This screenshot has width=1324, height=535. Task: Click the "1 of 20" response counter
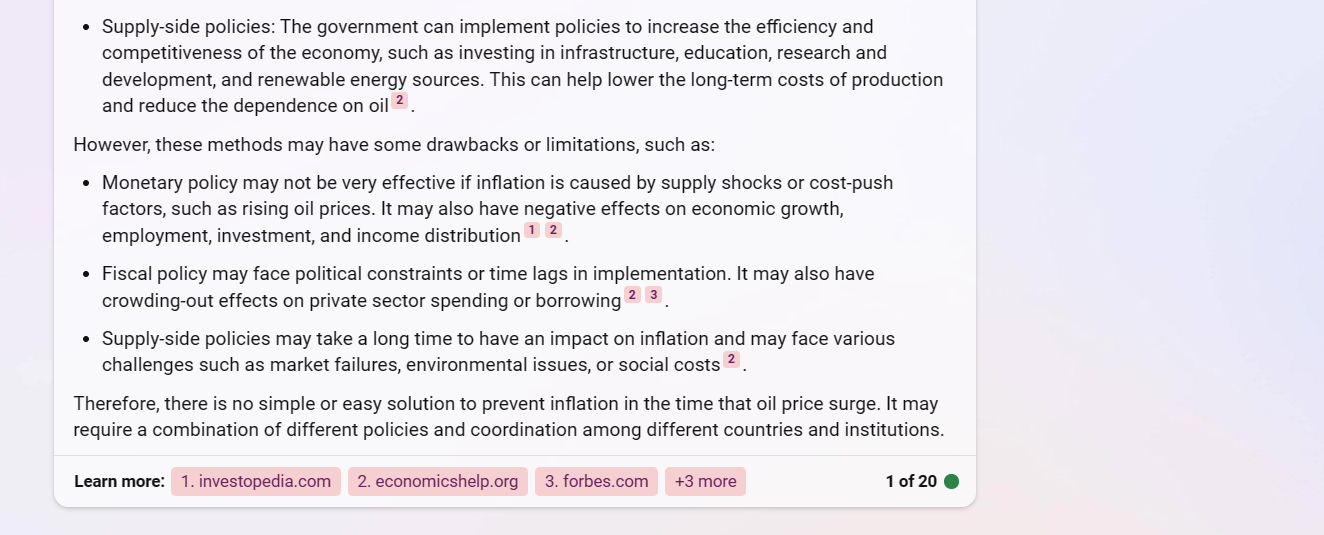pos(911,482)
